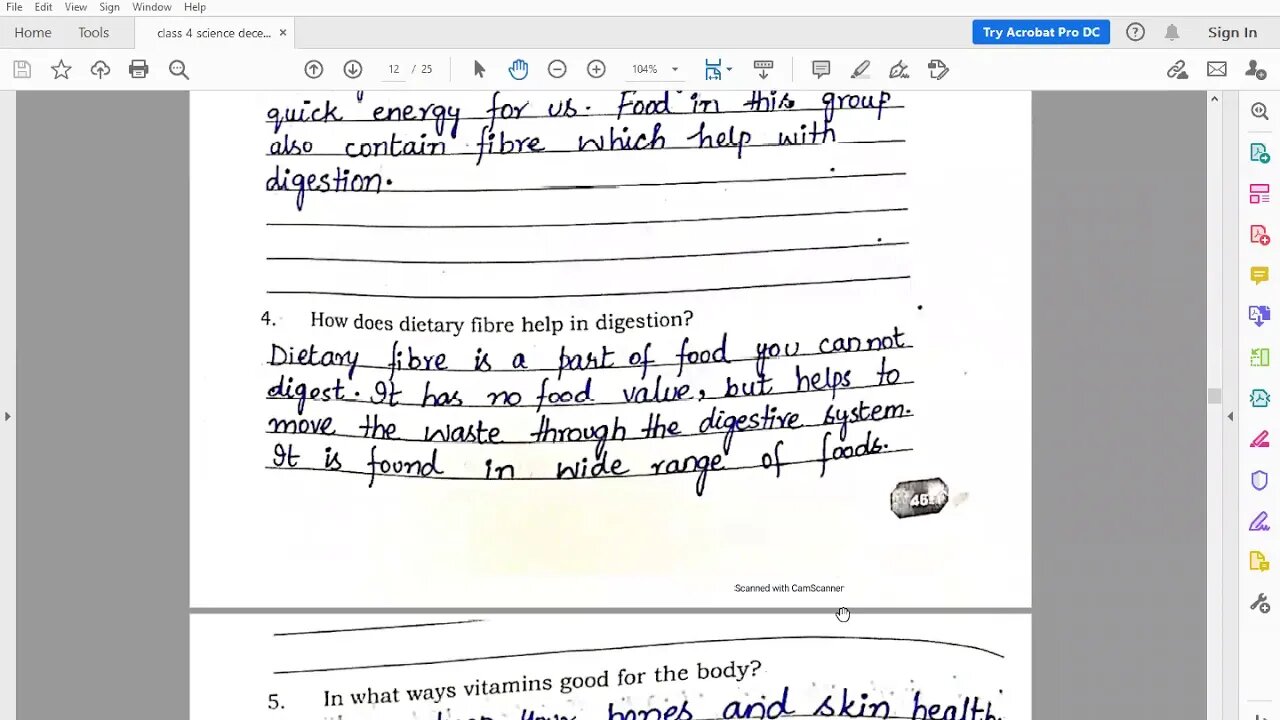Upload file to cloud icon
The height and width of the screenshot is (720, 1280).
pos(100,69)
